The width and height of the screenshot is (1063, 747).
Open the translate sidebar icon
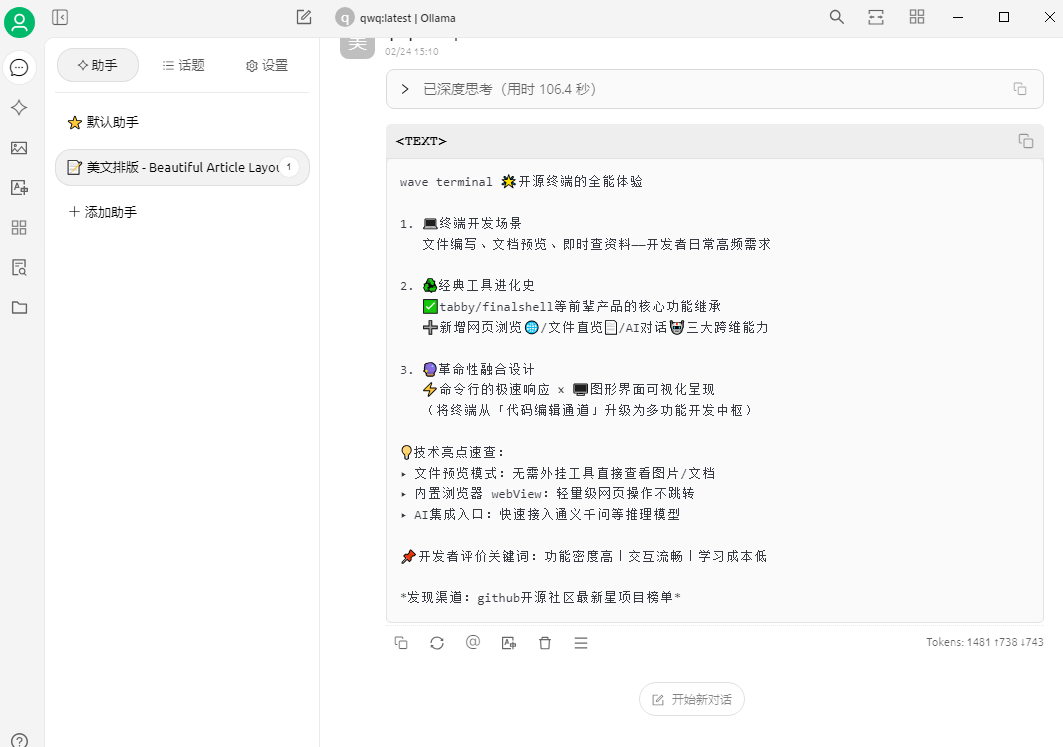tap(19, 188)
